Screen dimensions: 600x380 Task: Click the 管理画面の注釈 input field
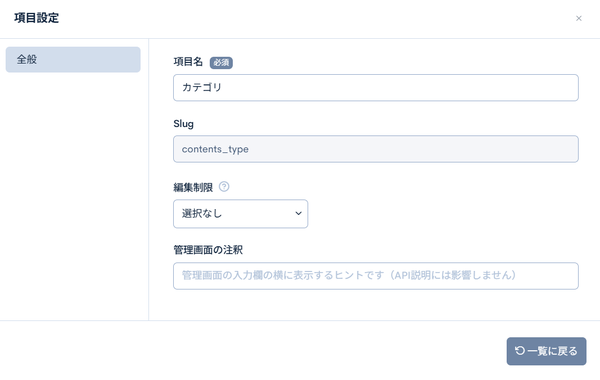[376, 276]
